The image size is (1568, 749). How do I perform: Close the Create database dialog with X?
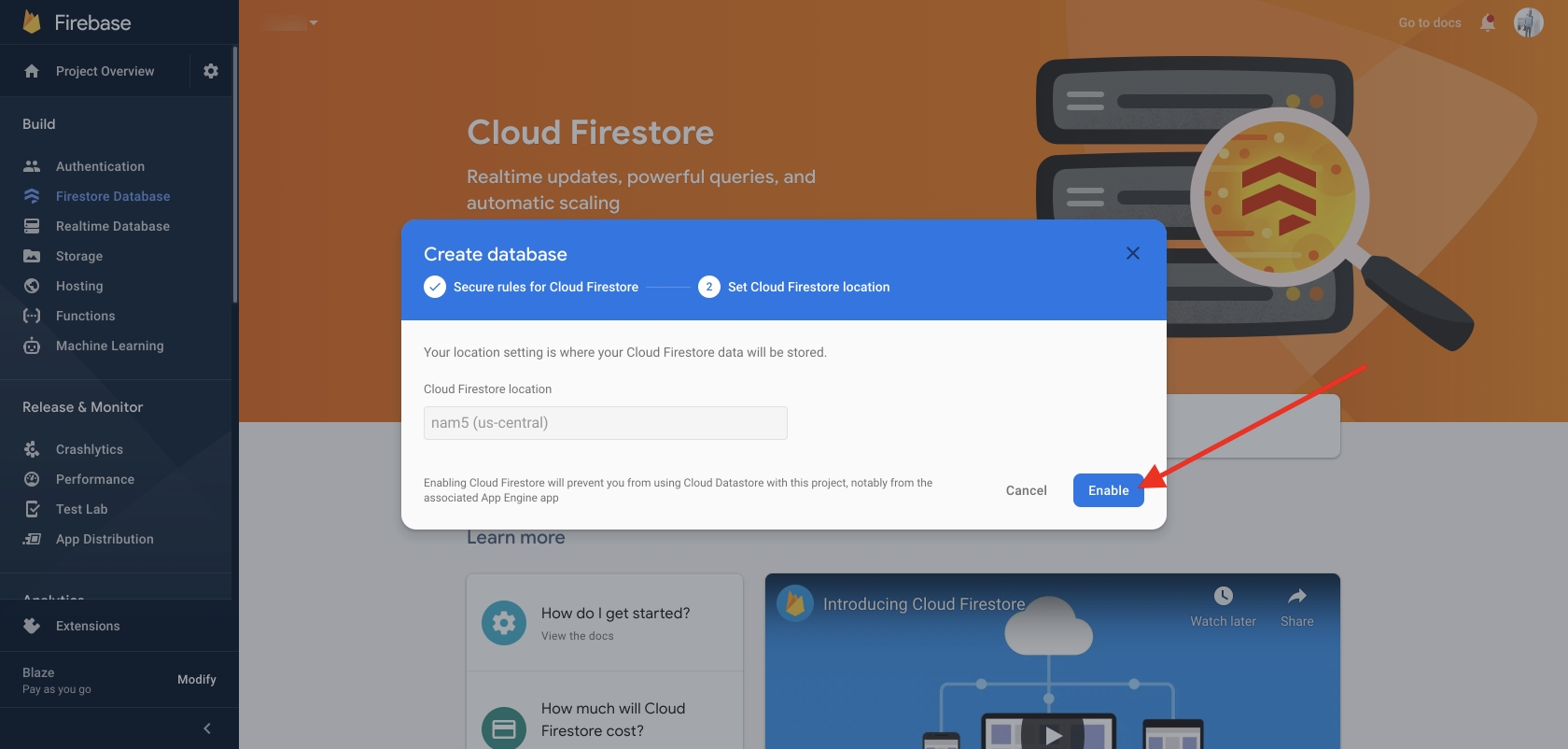1132,253
